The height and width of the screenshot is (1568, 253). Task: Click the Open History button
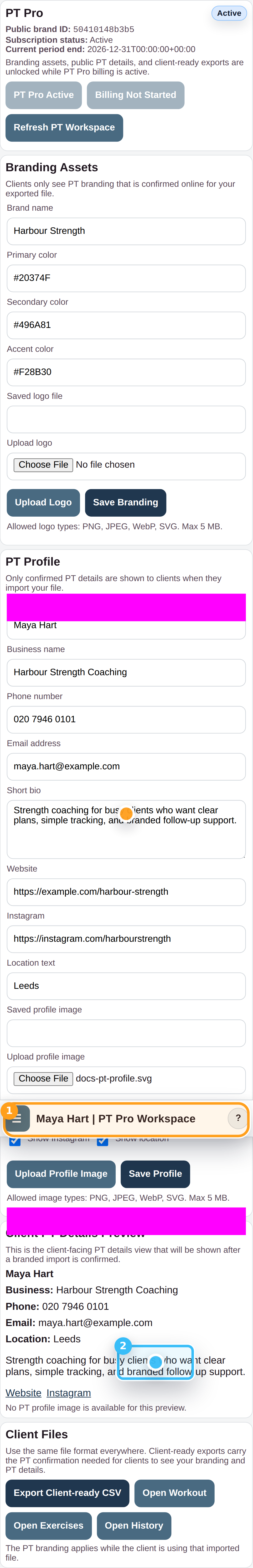(x=134, y=1525)
